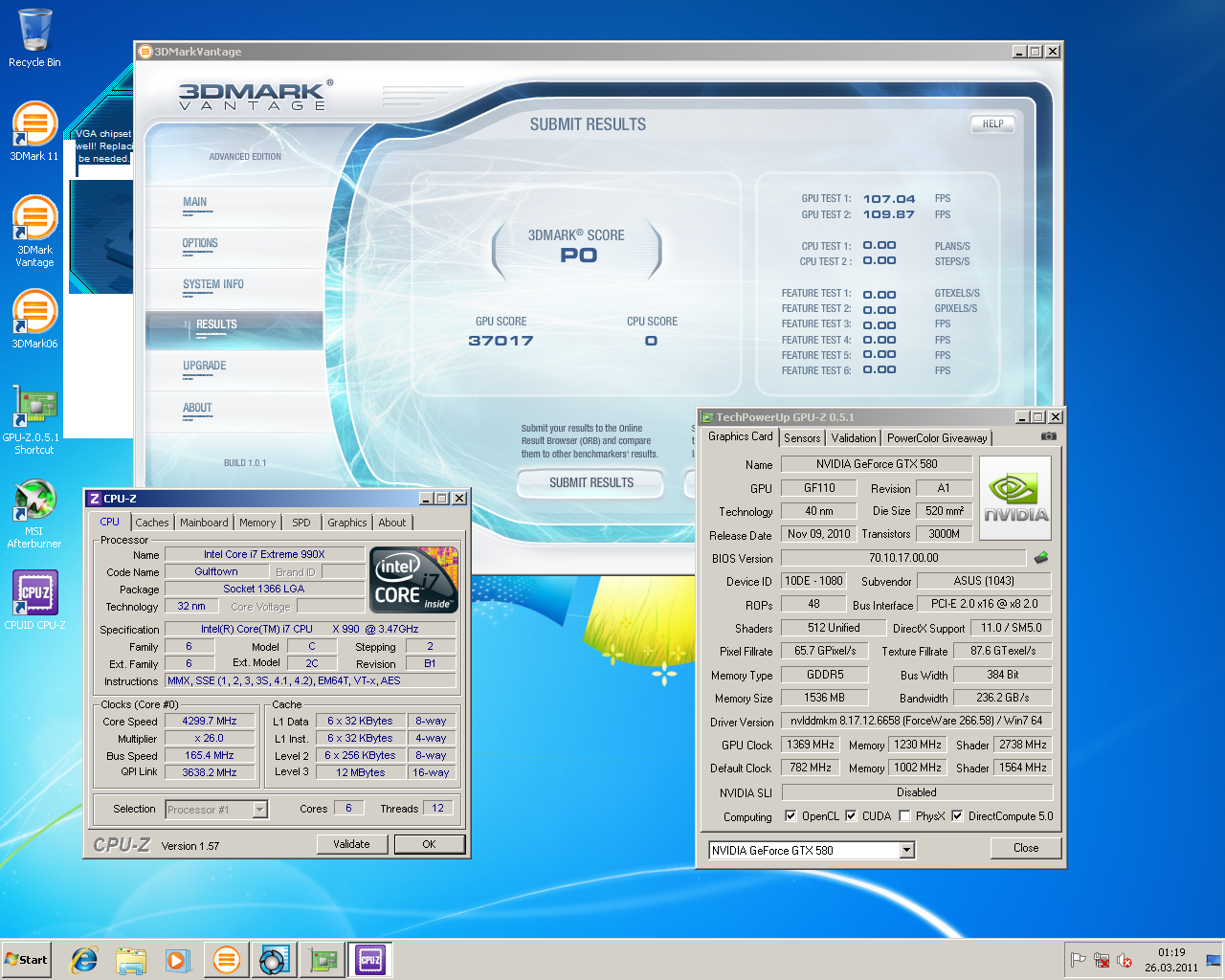Toggle the PhysX checkbox in GPU-Z
Image resolution: width=1225 pixels, height=980 pixels.
pos(904,816)
